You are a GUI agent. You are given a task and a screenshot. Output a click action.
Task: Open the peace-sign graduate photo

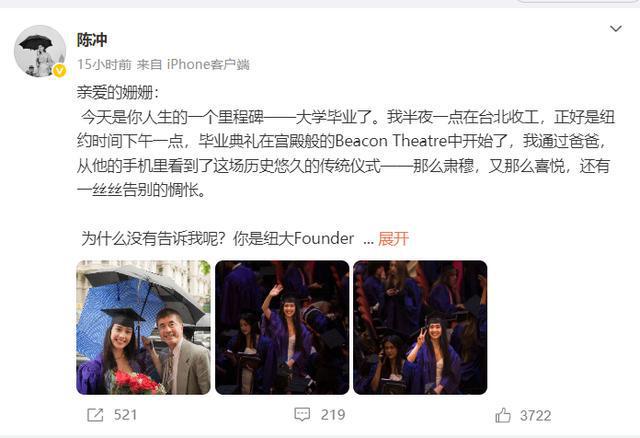(420, 327)
